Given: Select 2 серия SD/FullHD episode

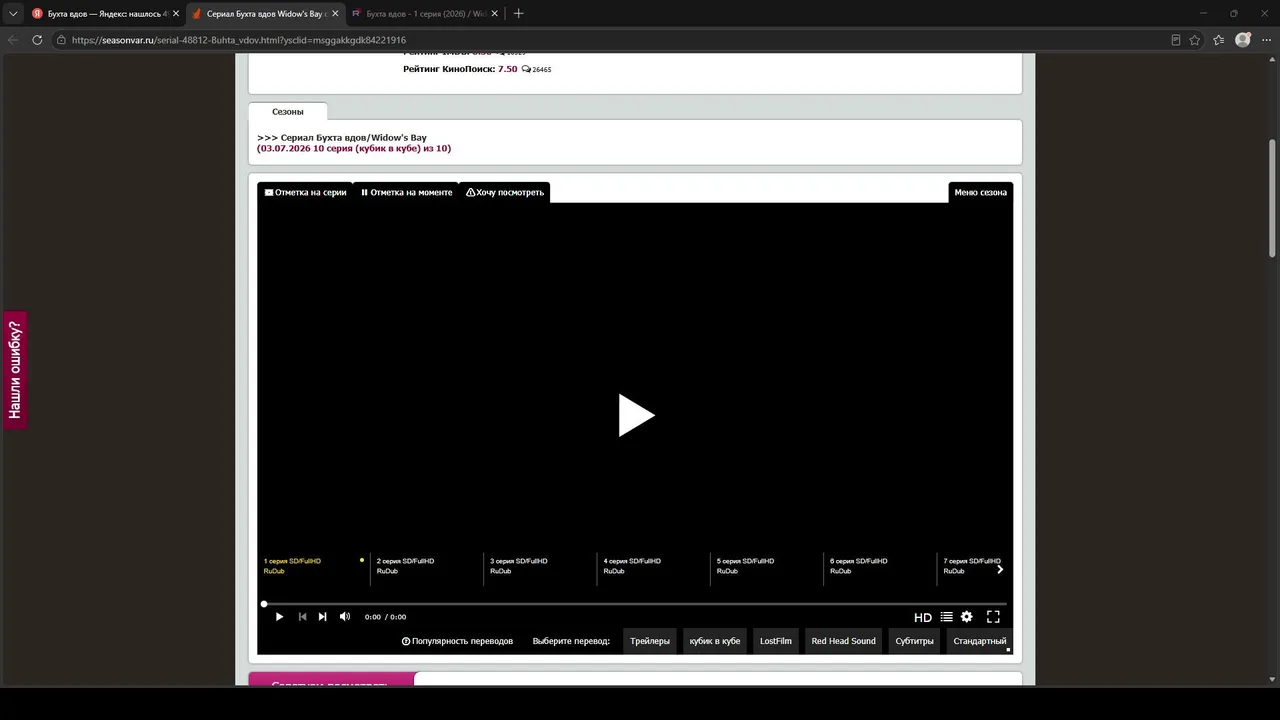Looking at the screenshot, I should pyautogui.click(x=426, y=566).
